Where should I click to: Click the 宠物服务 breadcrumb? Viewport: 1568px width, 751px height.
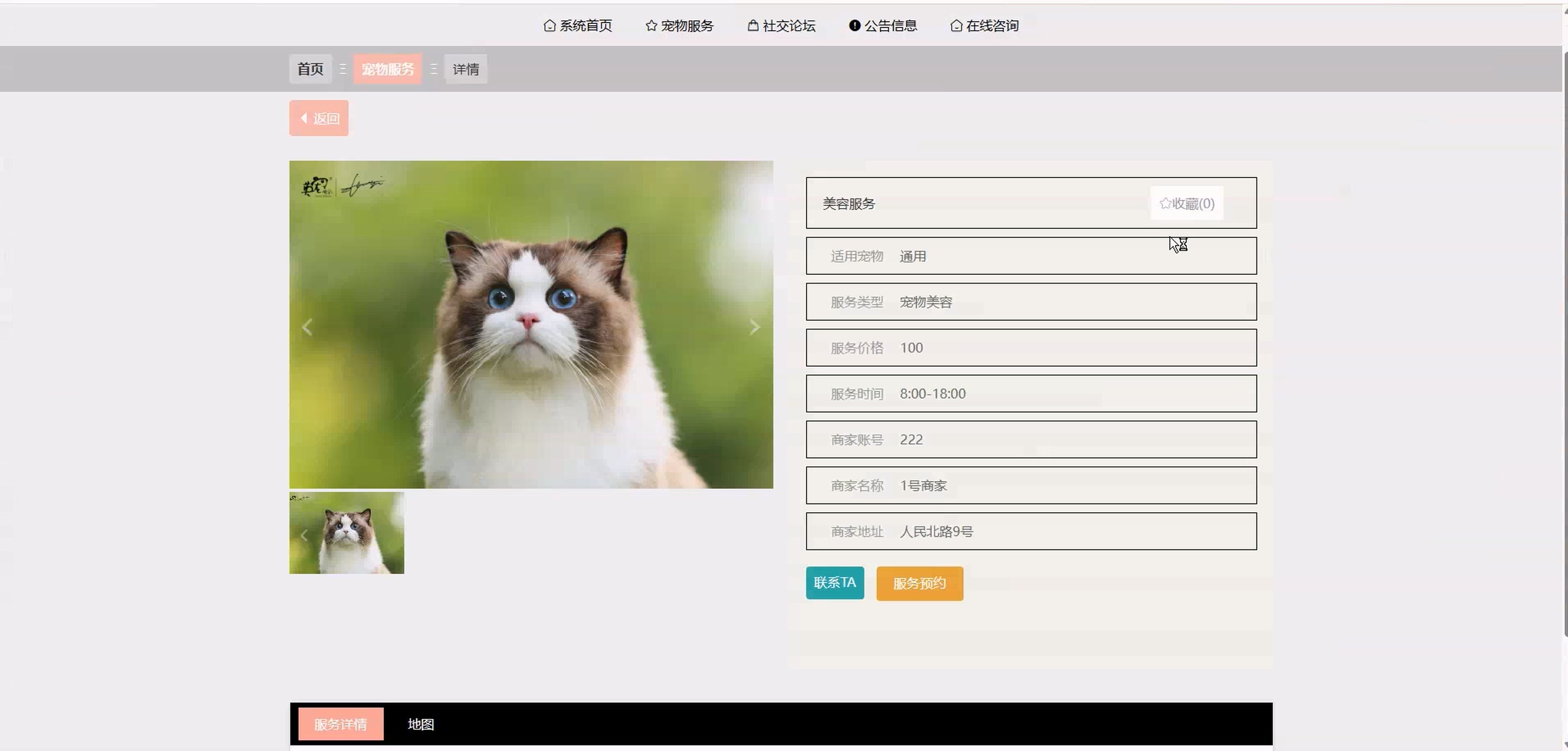[387, 69]
